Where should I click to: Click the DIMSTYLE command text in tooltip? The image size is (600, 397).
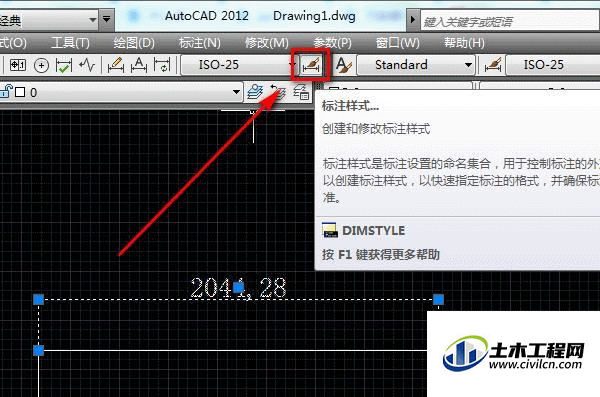pyautogui.click(x=373, y=230)
